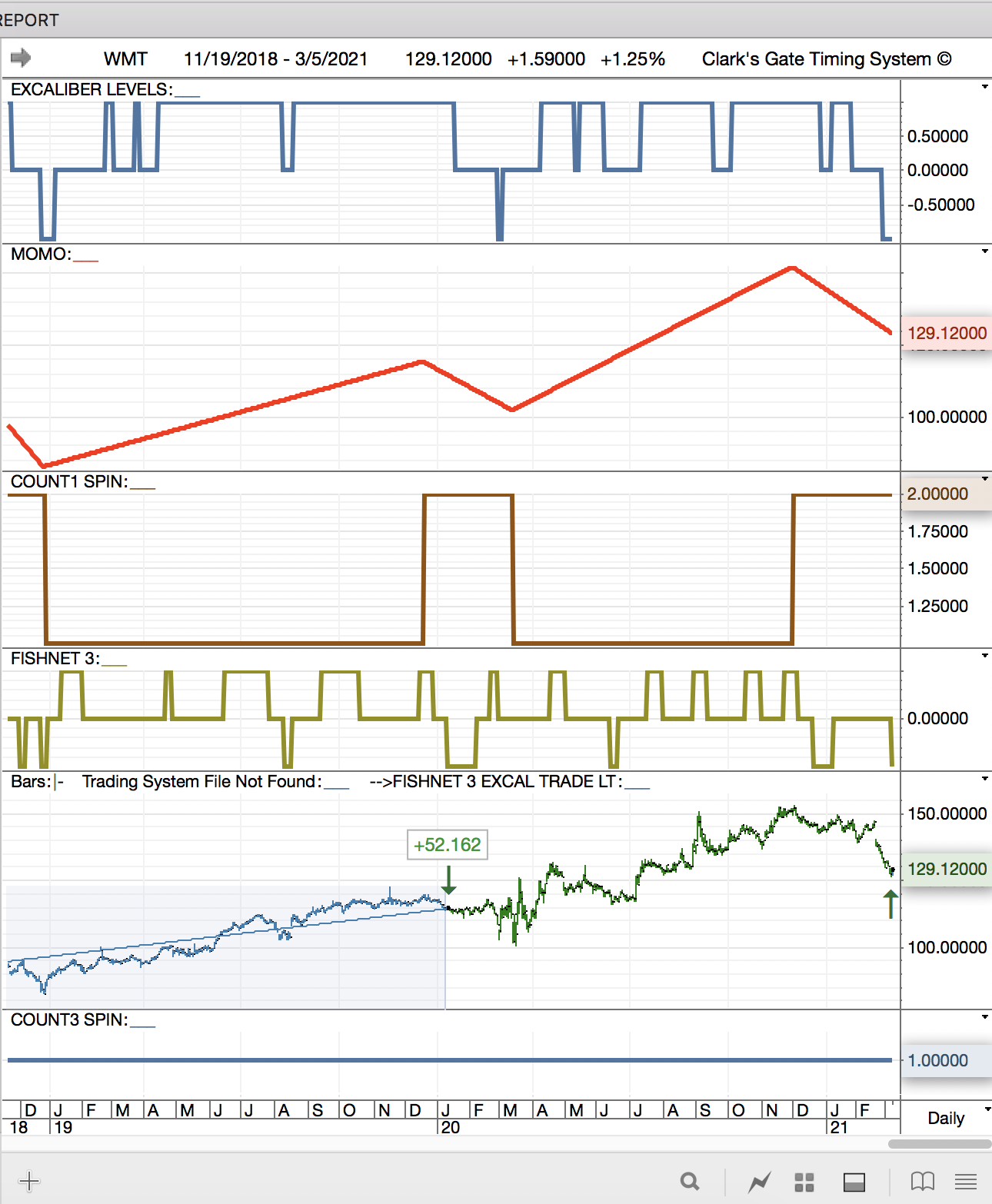
Task: Click the green 129.12000 price tag
Action: click(x=947, y=869)
